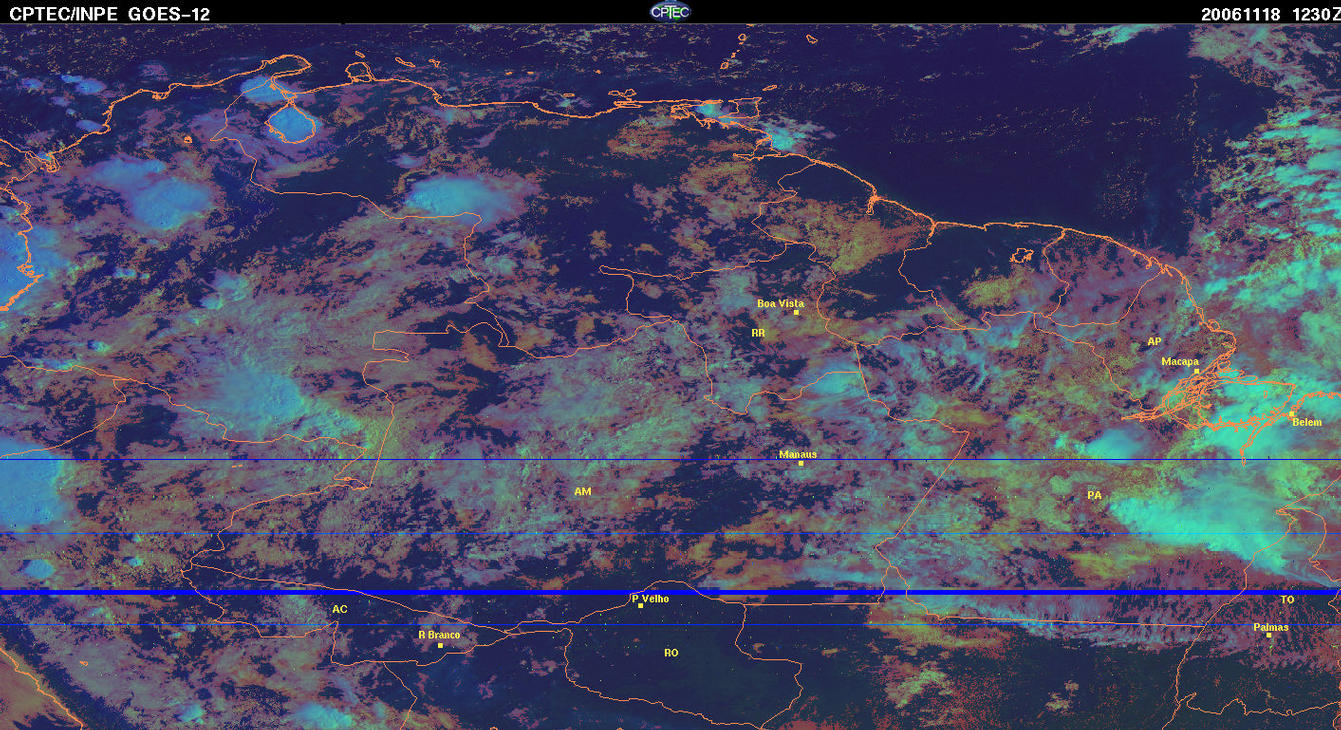
Task: Click the CPTEC/INPE GOES-12 title text
Action: [x=110, y=13]
